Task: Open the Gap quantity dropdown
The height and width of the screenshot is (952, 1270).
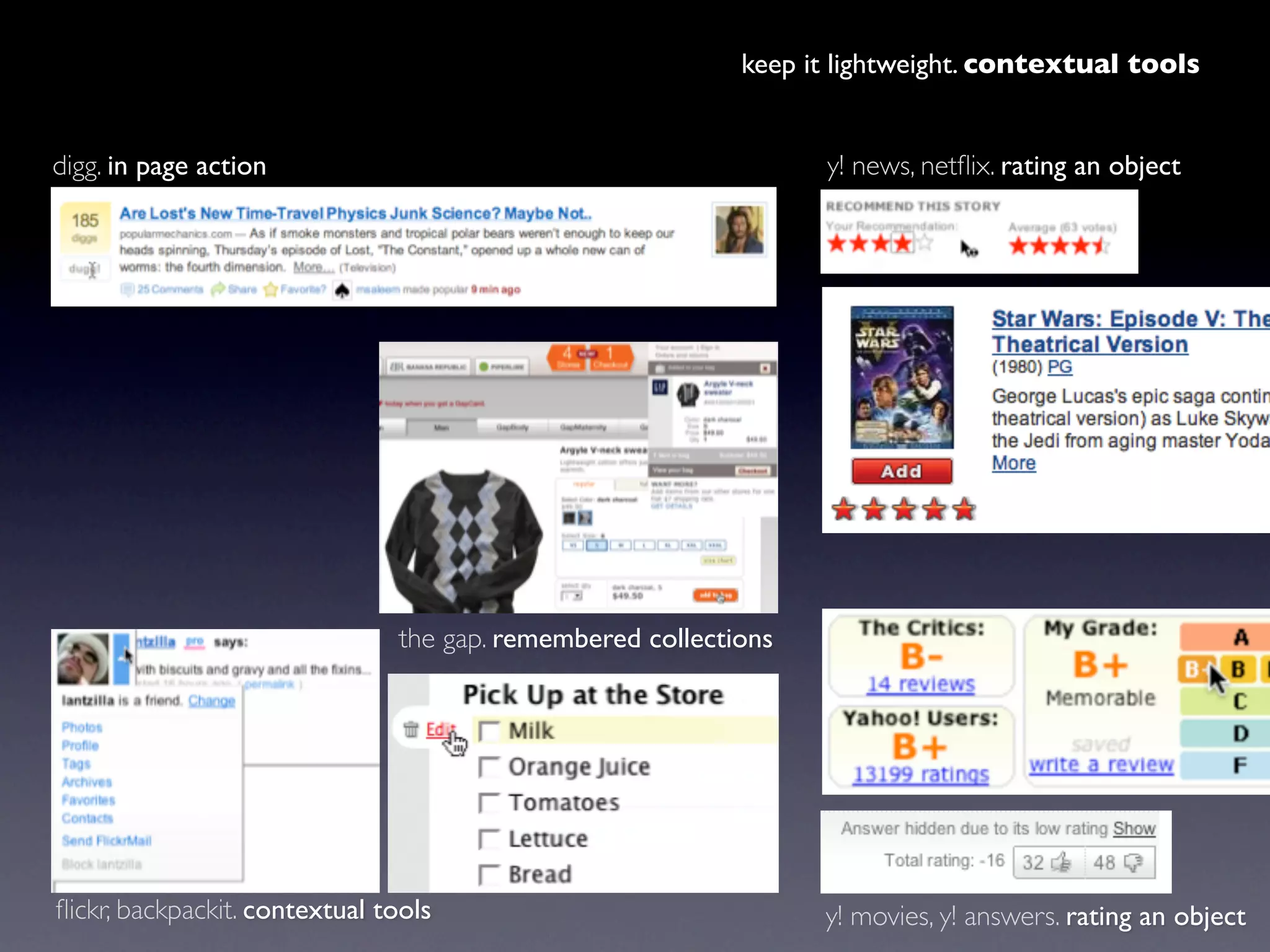Action: point(571,596)
